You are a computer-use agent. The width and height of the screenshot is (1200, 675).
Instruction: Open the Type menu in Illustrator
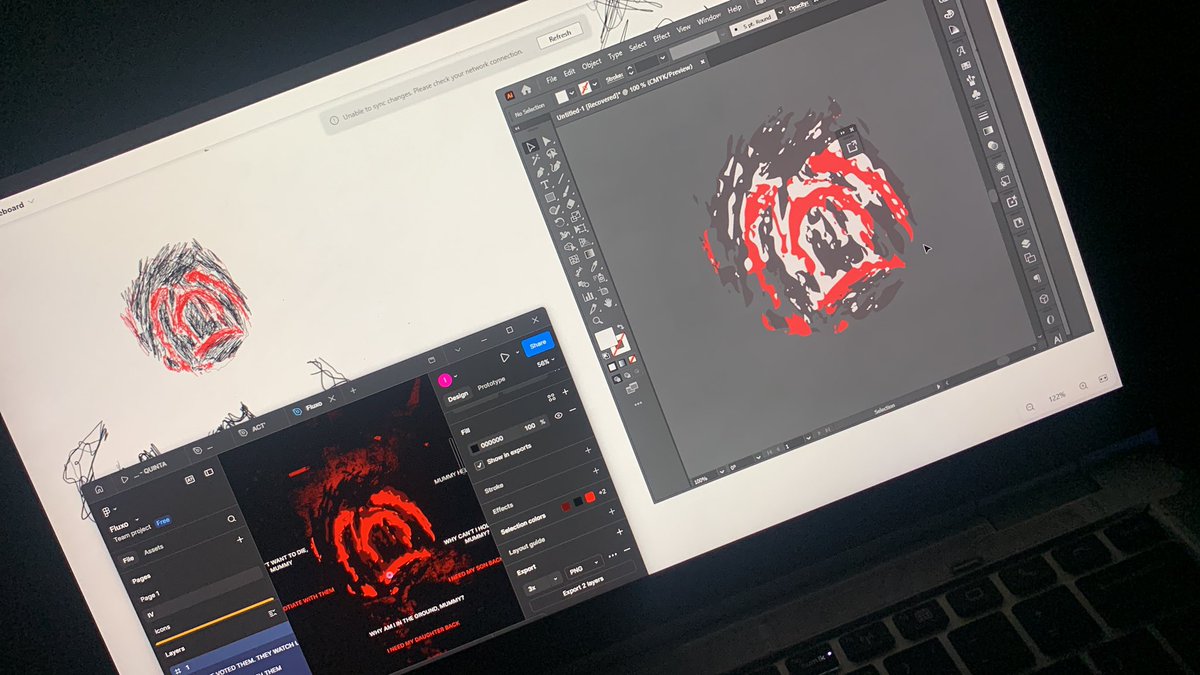[x=615, y=55]
